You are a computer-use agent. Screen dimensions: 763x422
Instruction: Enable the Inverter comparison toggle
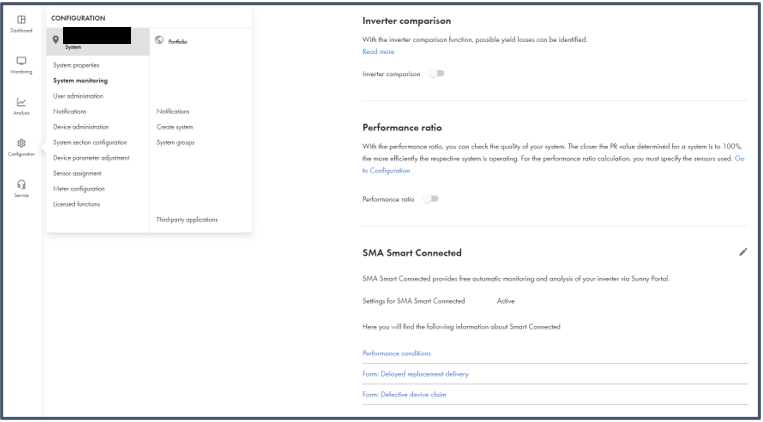436,73
